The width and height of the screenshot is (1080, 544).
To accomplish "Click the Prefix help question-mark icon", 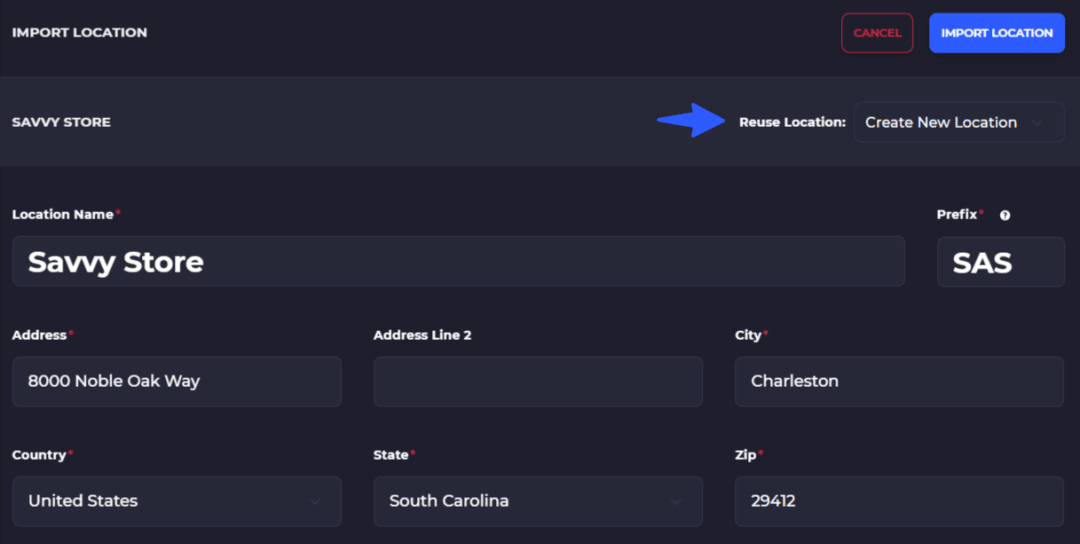I will (1005, 216).
